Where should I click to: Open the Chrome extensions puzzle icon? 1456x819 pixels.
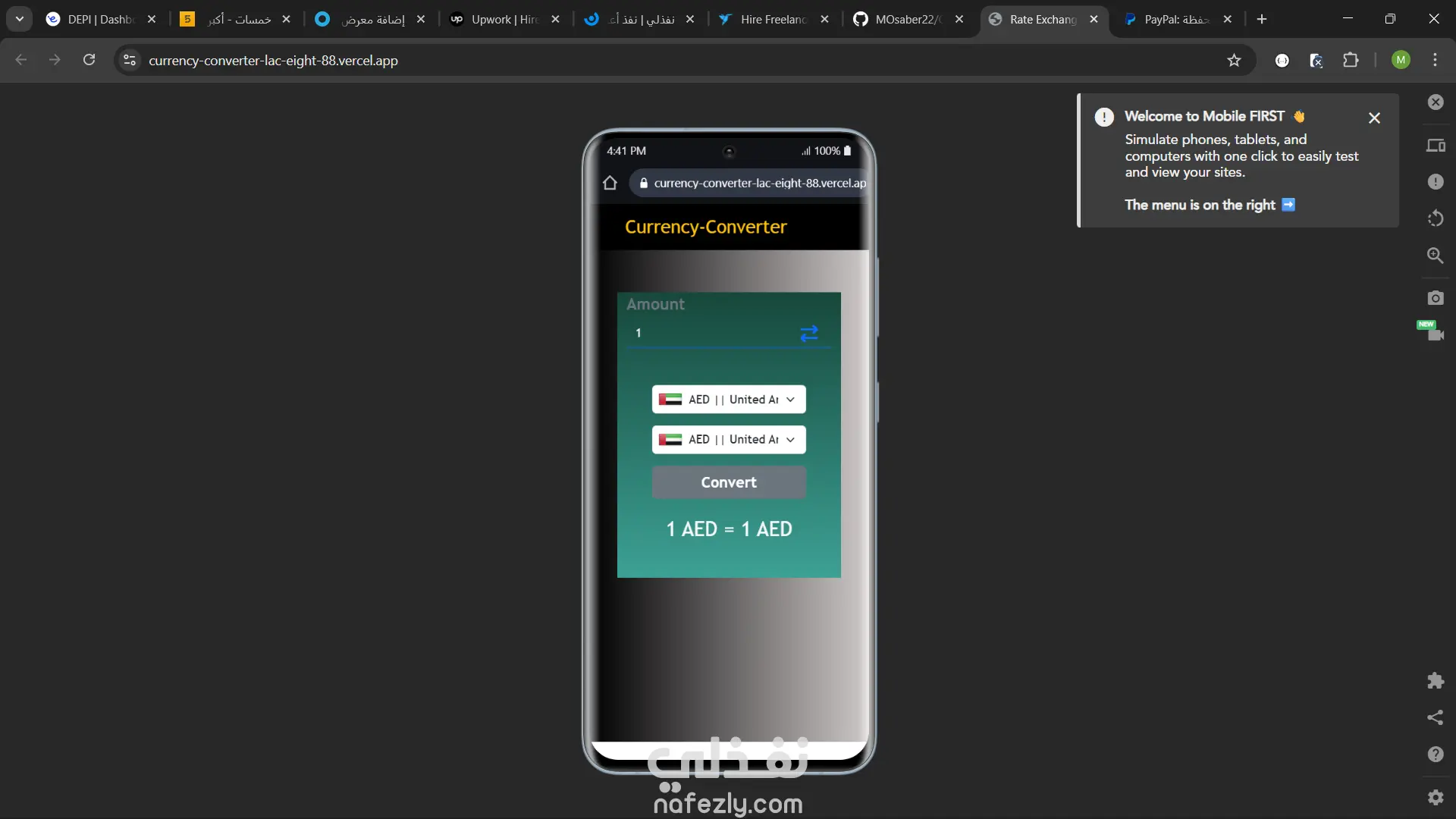[x=1351, y=61]
